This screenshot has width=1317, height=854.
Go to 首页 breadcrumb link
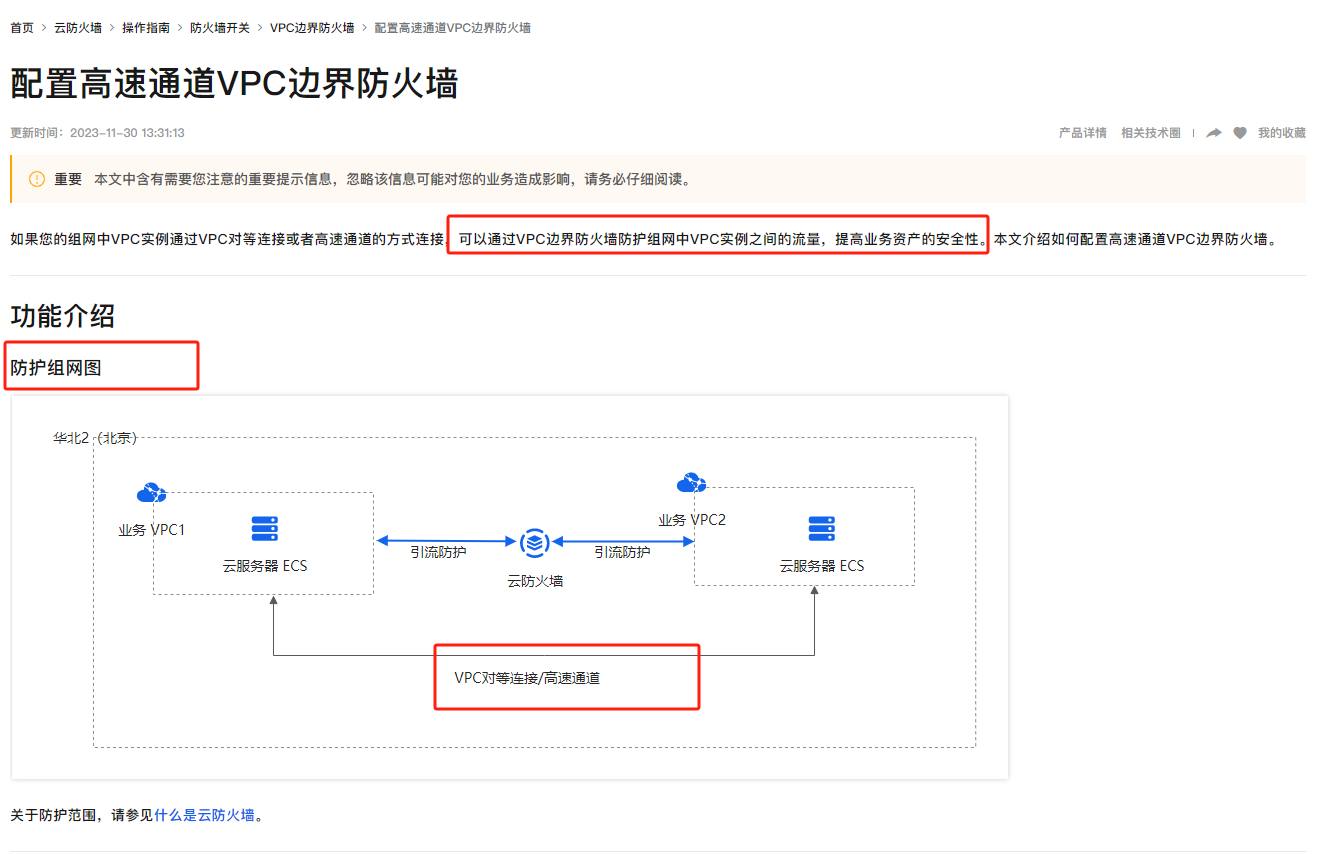22,28
